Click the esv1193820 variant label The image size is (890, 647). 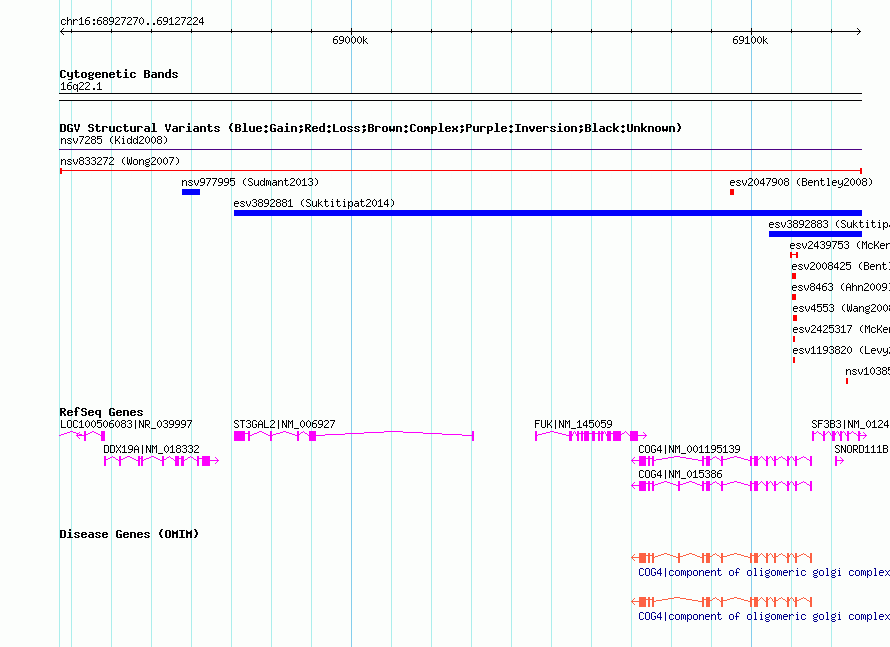pos(841,350)
